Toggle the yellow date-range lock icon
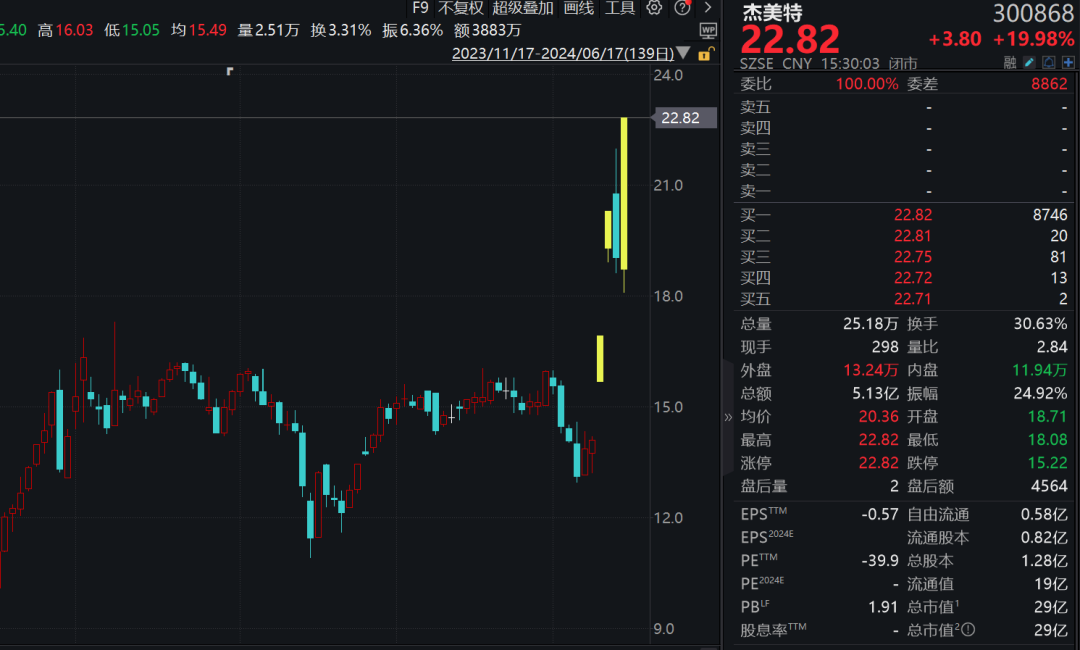 [x=705, y=54]
